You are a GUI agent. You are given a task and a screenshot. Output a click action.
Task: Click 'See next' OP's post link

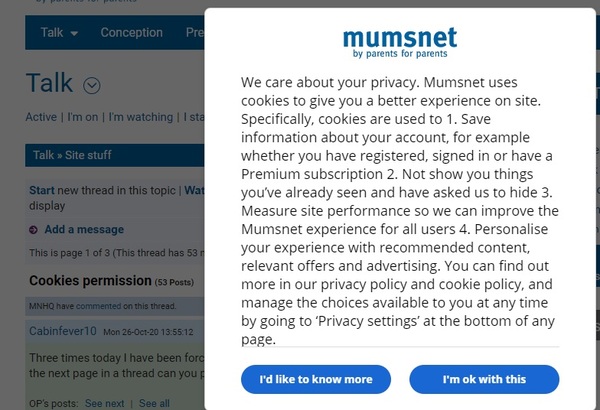click(x=104, y=403)
